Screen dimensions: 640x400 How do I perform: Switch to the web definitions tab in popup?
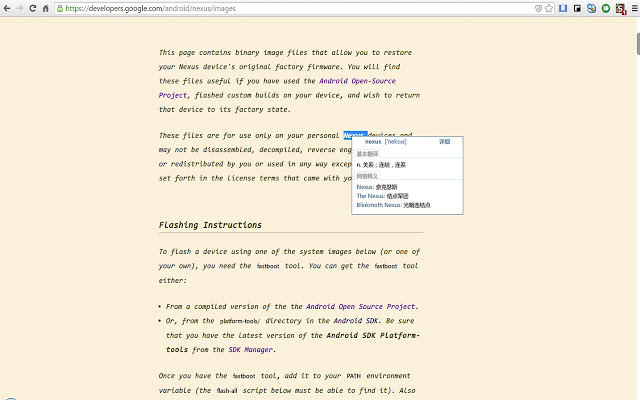pyautogui.click(x=367, y=176)
